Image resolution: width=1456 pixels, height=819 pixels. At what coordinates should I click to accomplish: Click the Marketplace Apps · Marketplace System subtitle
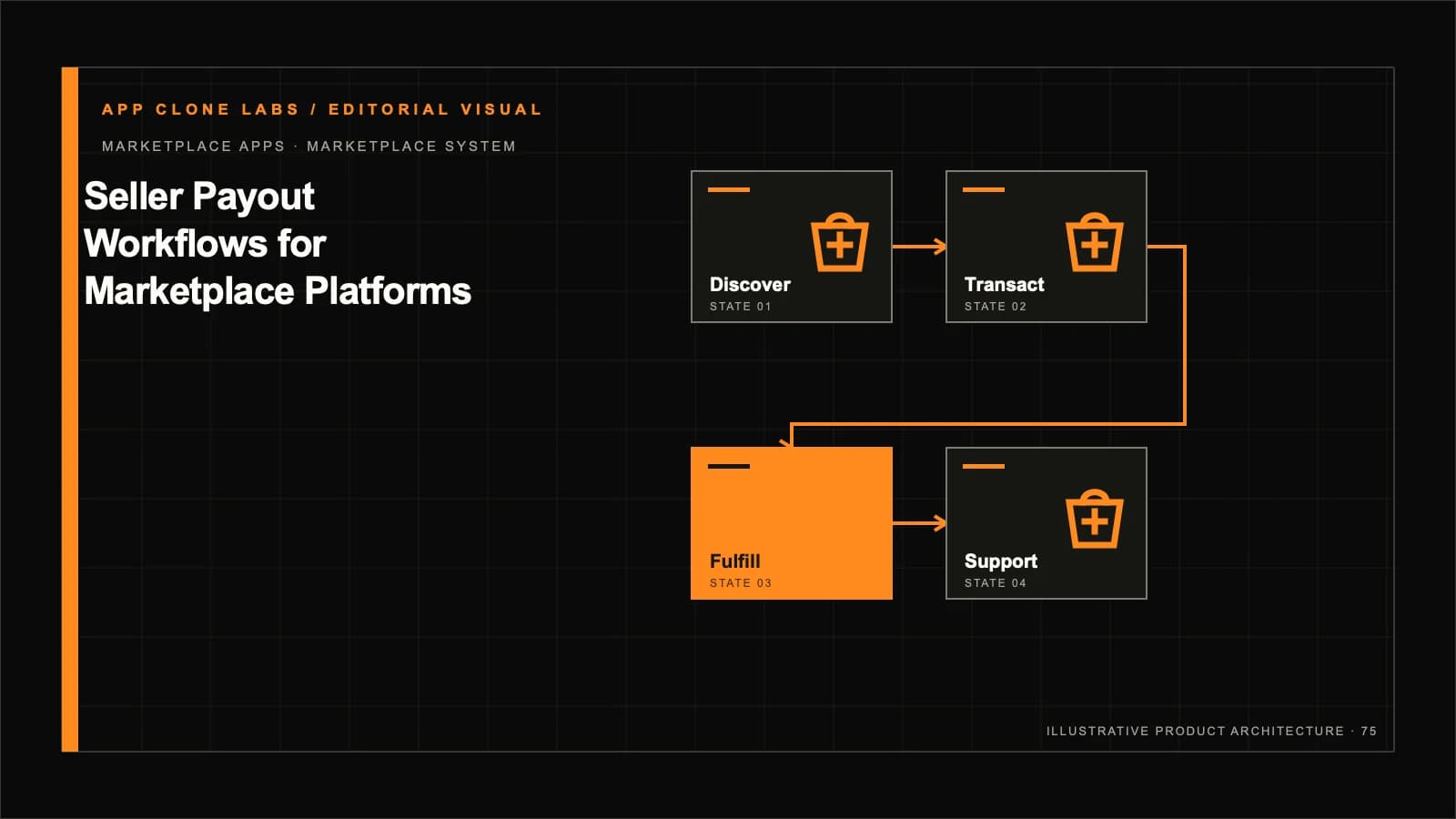point(308,147)
